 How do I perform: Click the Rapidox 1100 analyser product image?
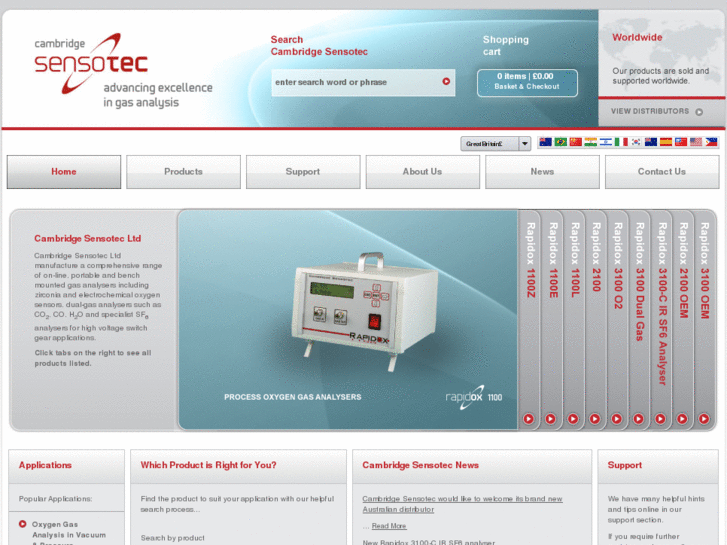click(x=364, y=311)
